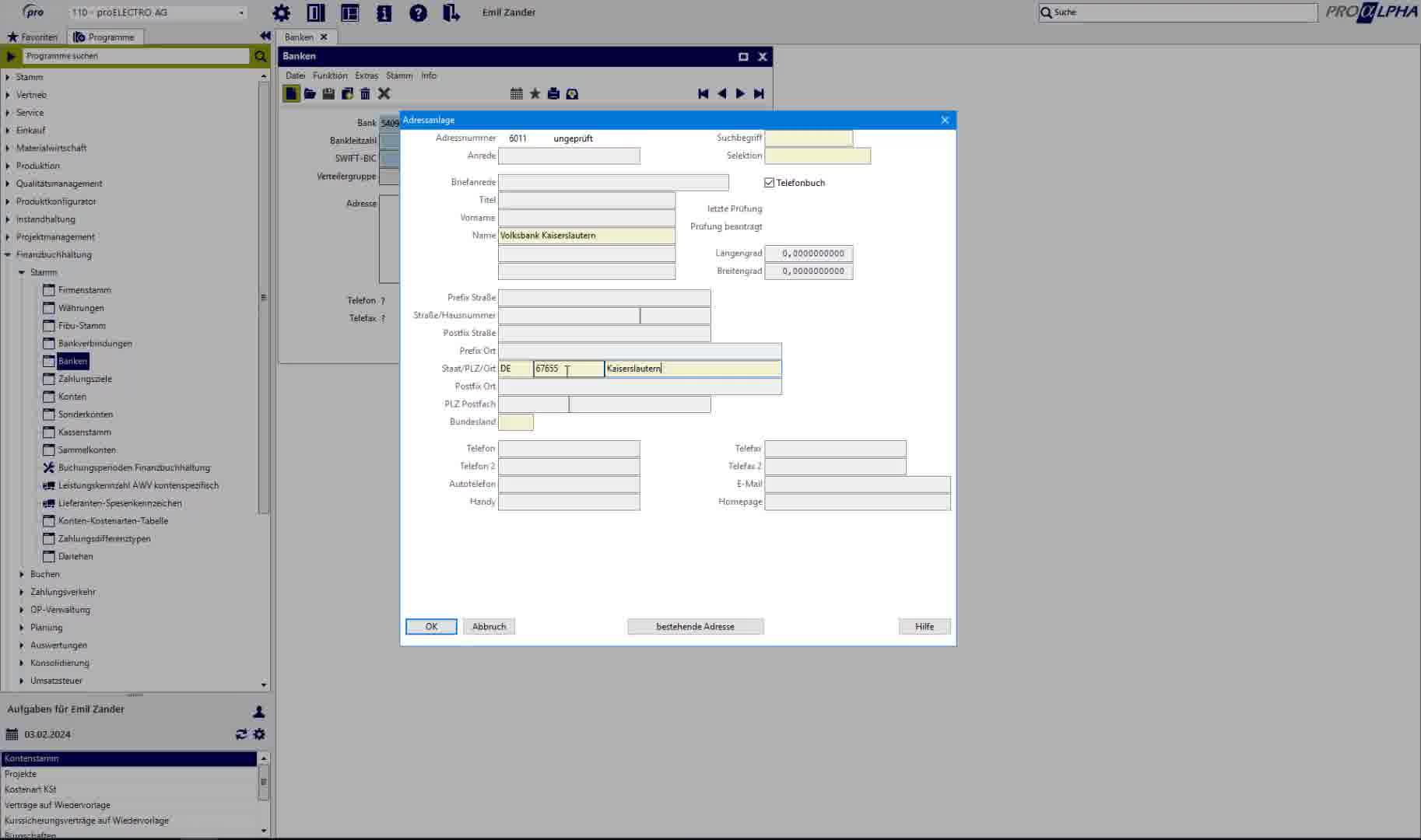This screenshot has height=840, width=1421.
Task: Click the archive icon next to printer
Action: pyautogui.click(x=572, y=93)
